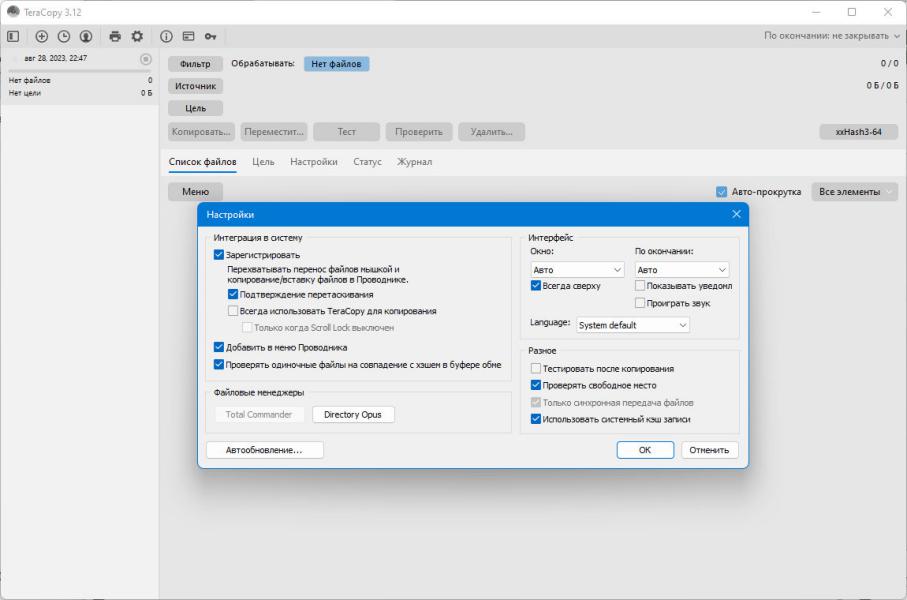Screen dimensions: 907x600
Task: Open the Окно Авто dropdown
Action: [577, 270]
